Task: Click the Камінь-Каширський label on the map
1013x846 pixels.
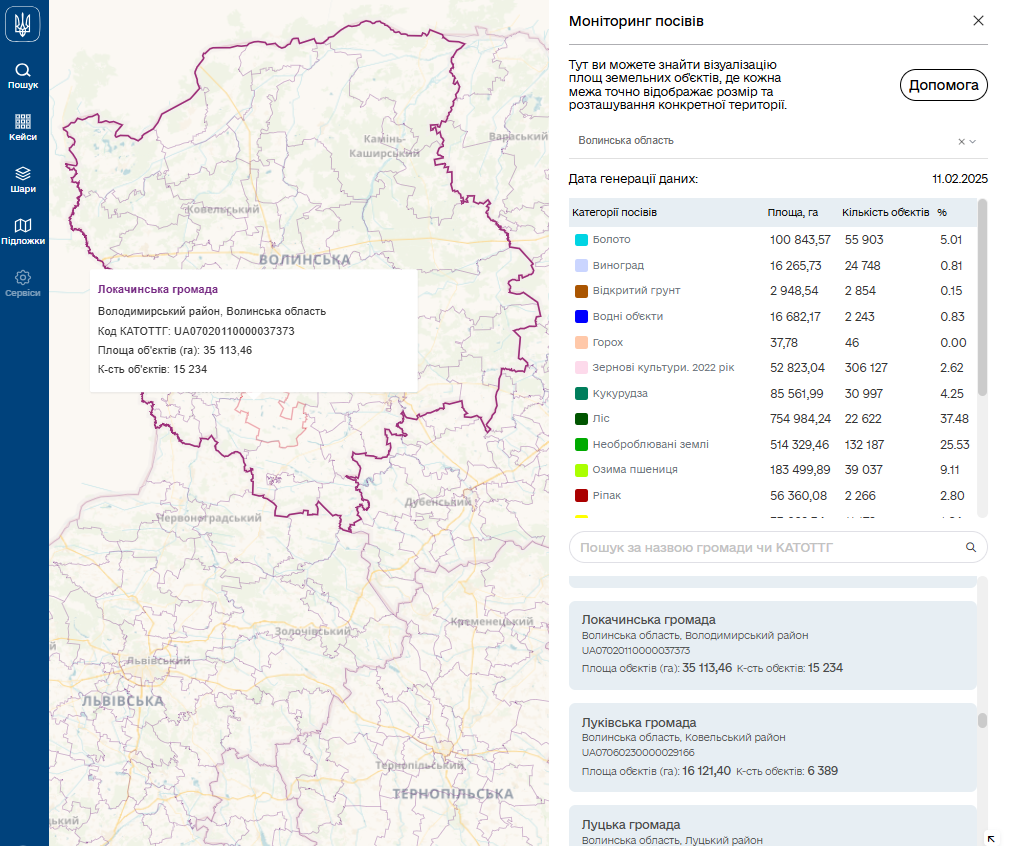Action: 384,146
